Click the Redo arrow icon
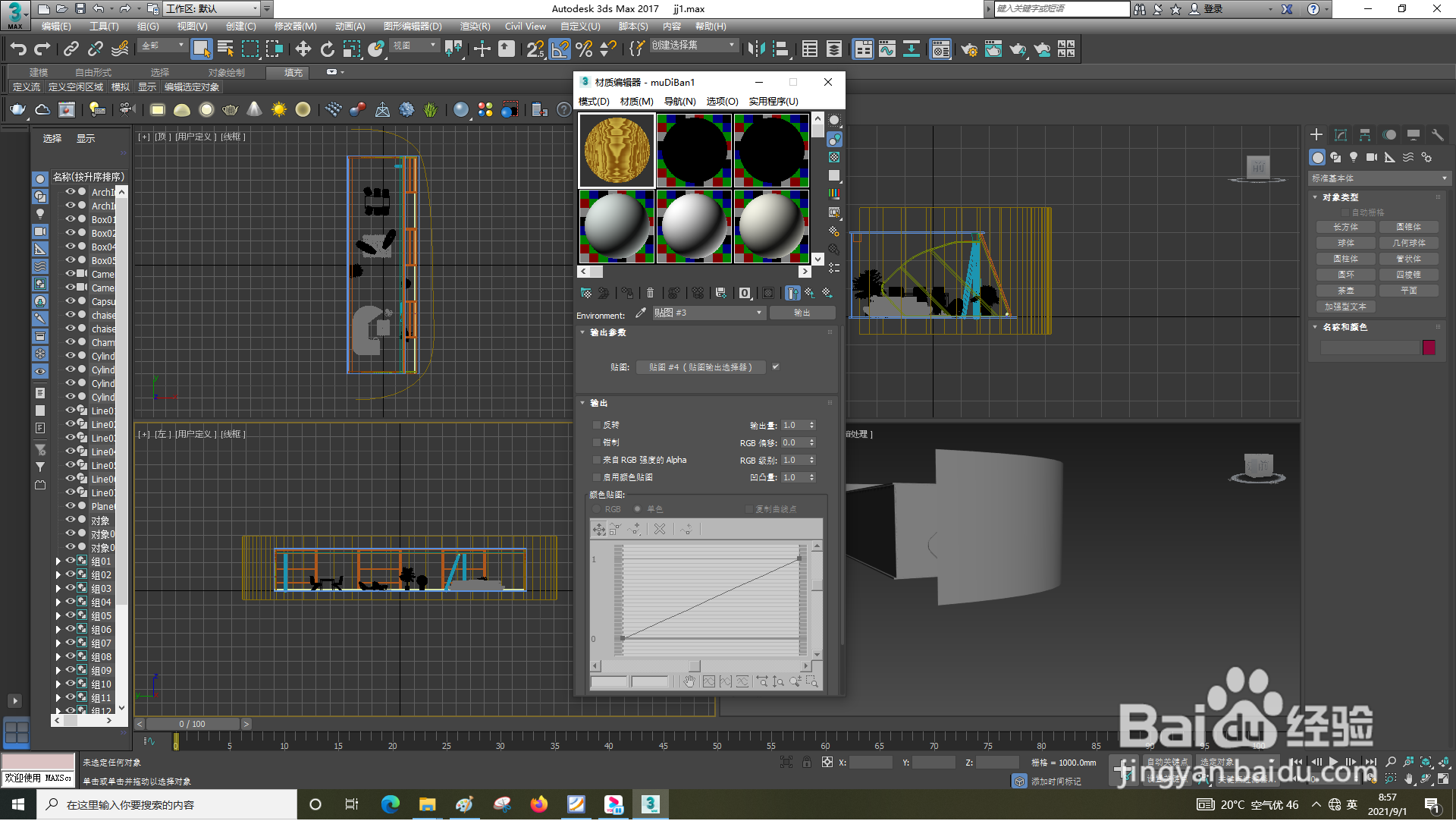Viewport: 1456px width, 821px height. tap(42, 49)
